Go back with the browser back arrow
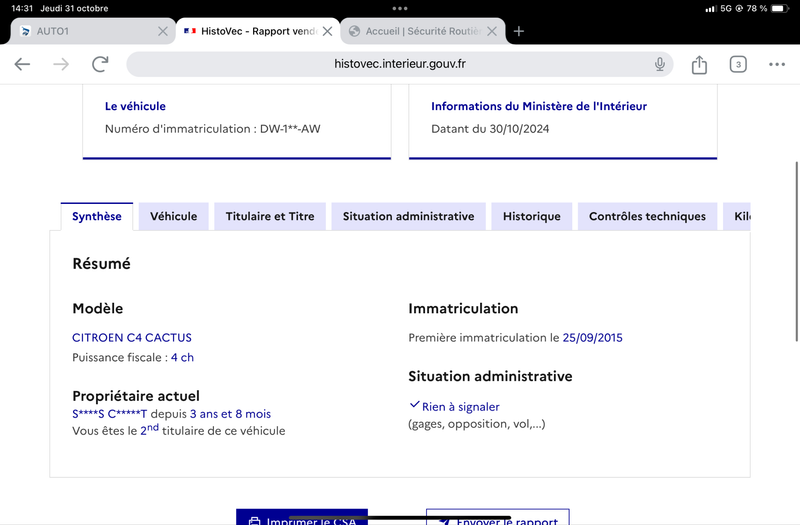 (x=22, y=64)
